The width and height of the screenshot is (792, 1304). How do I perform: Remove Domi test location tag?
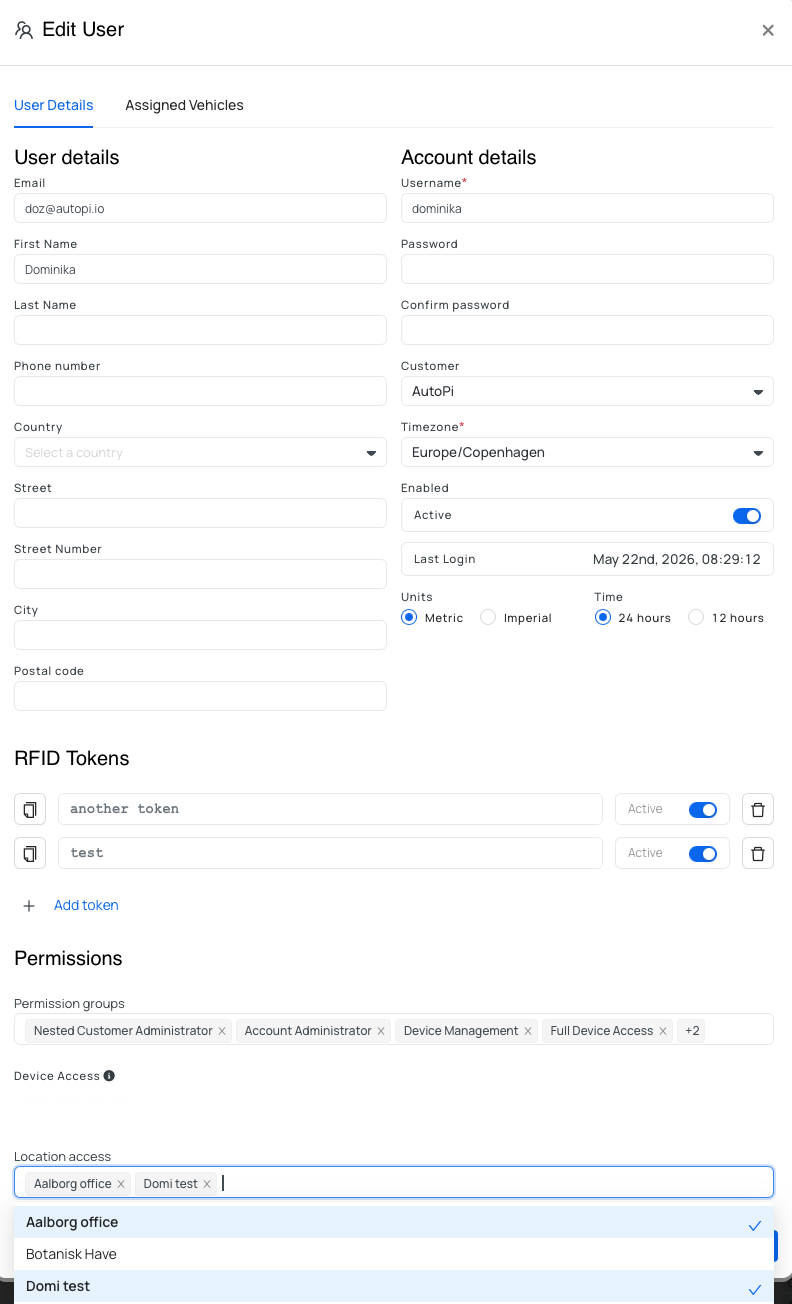(207, 1184)
